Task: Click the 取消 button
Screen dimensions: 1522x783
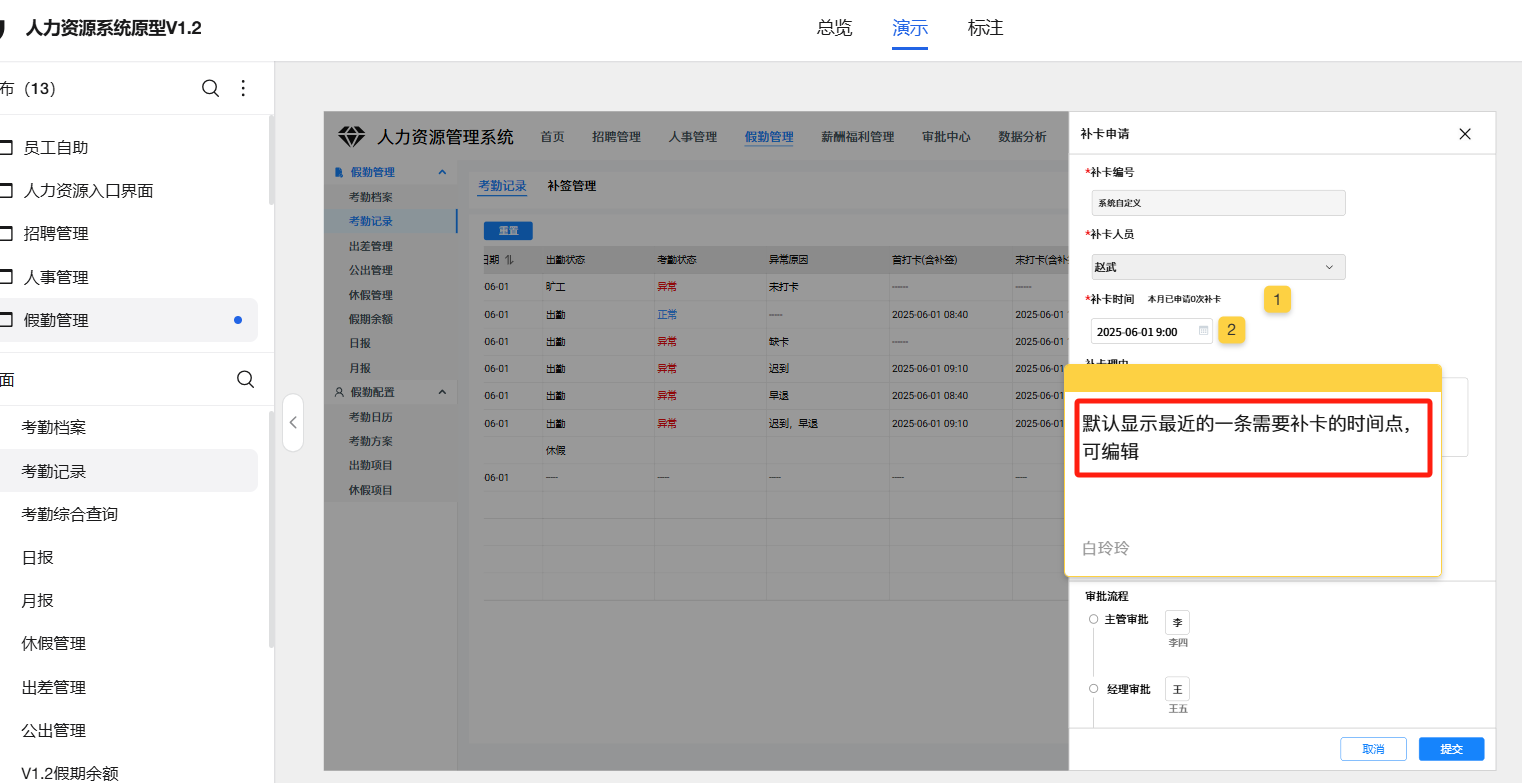Action: tap(1373, 749)
